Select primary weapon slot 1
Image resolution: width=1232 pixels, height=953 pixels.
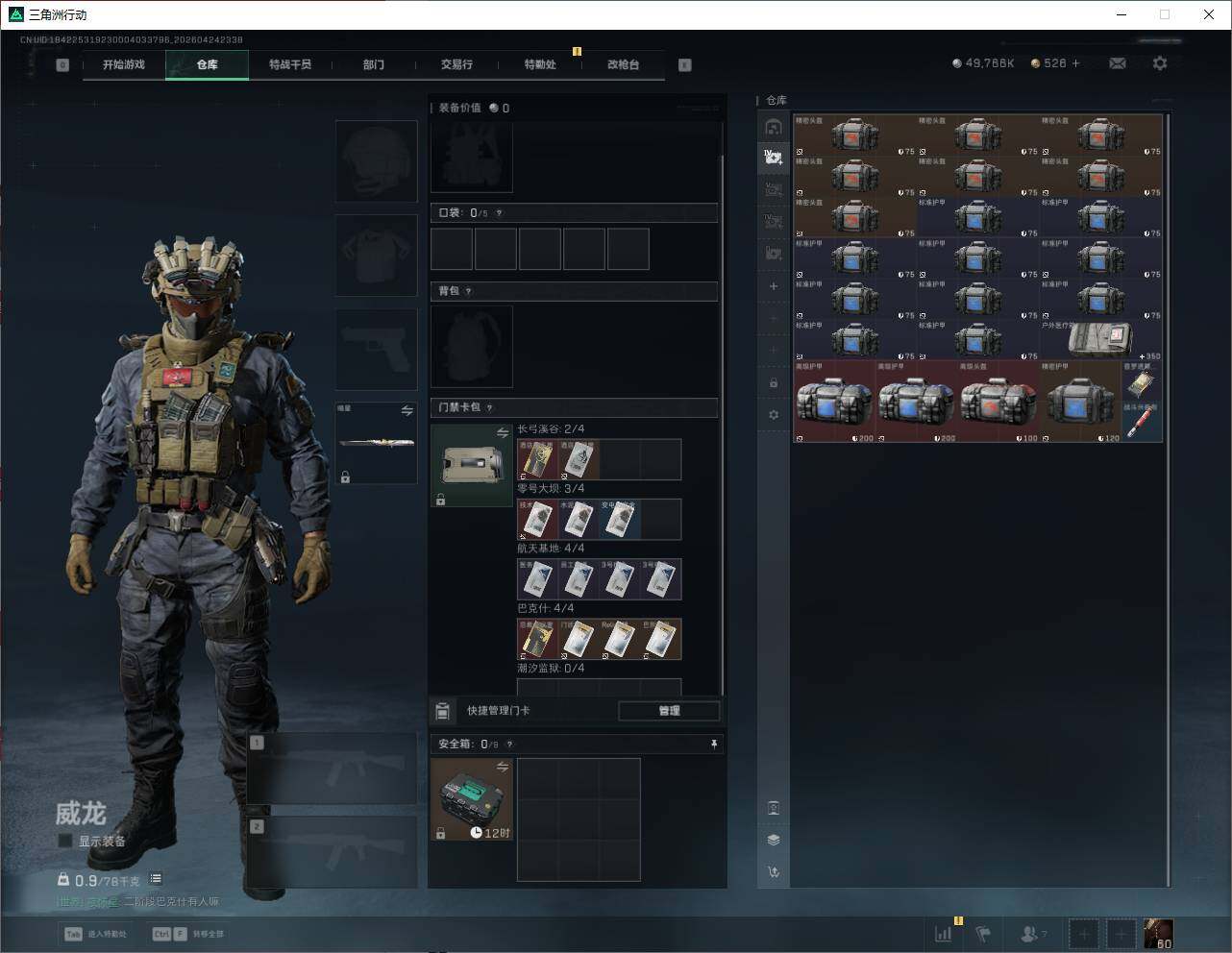[333, 769]
